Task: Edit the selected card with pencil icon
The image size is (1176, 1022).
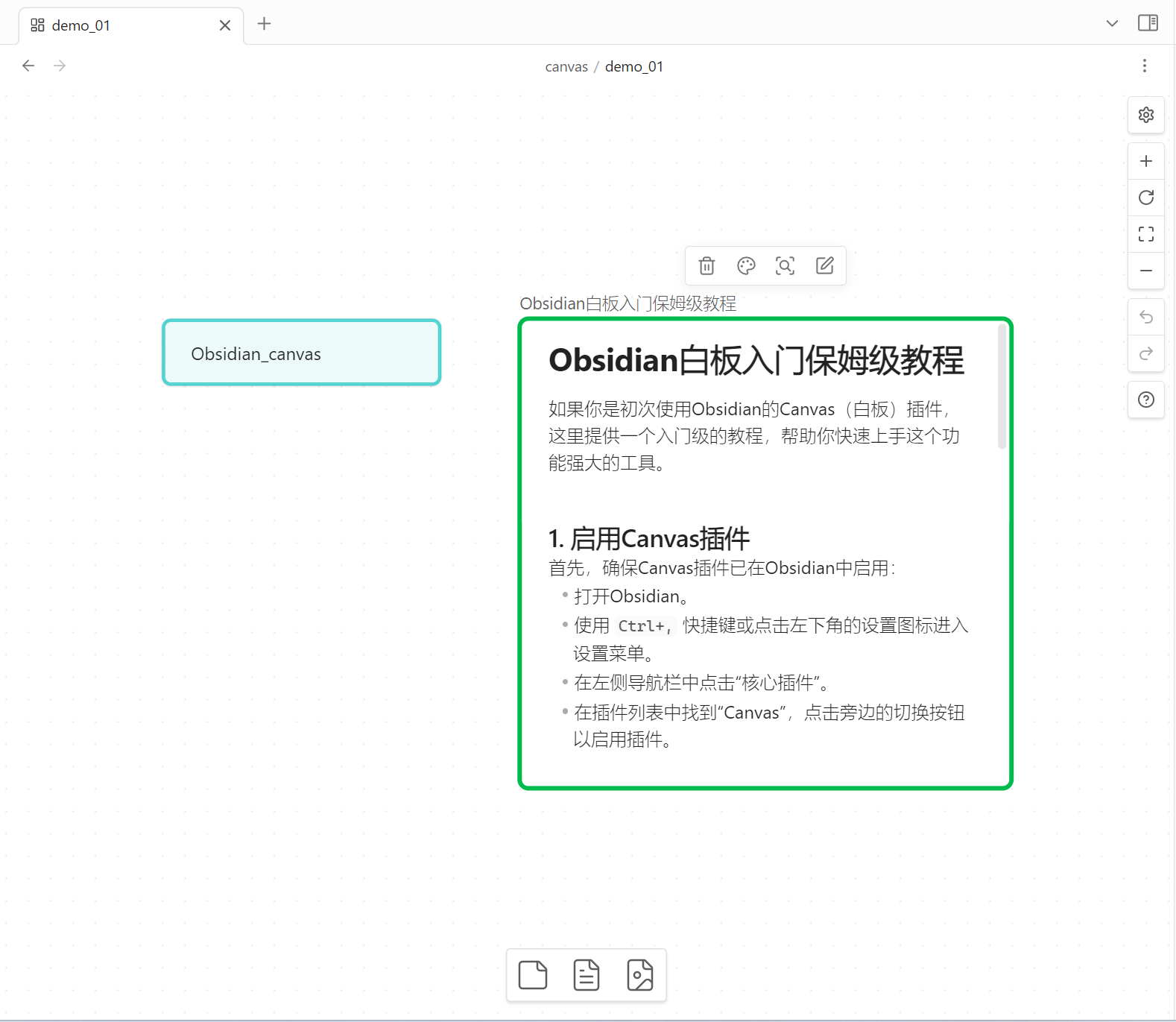Action: coord(825,265)
